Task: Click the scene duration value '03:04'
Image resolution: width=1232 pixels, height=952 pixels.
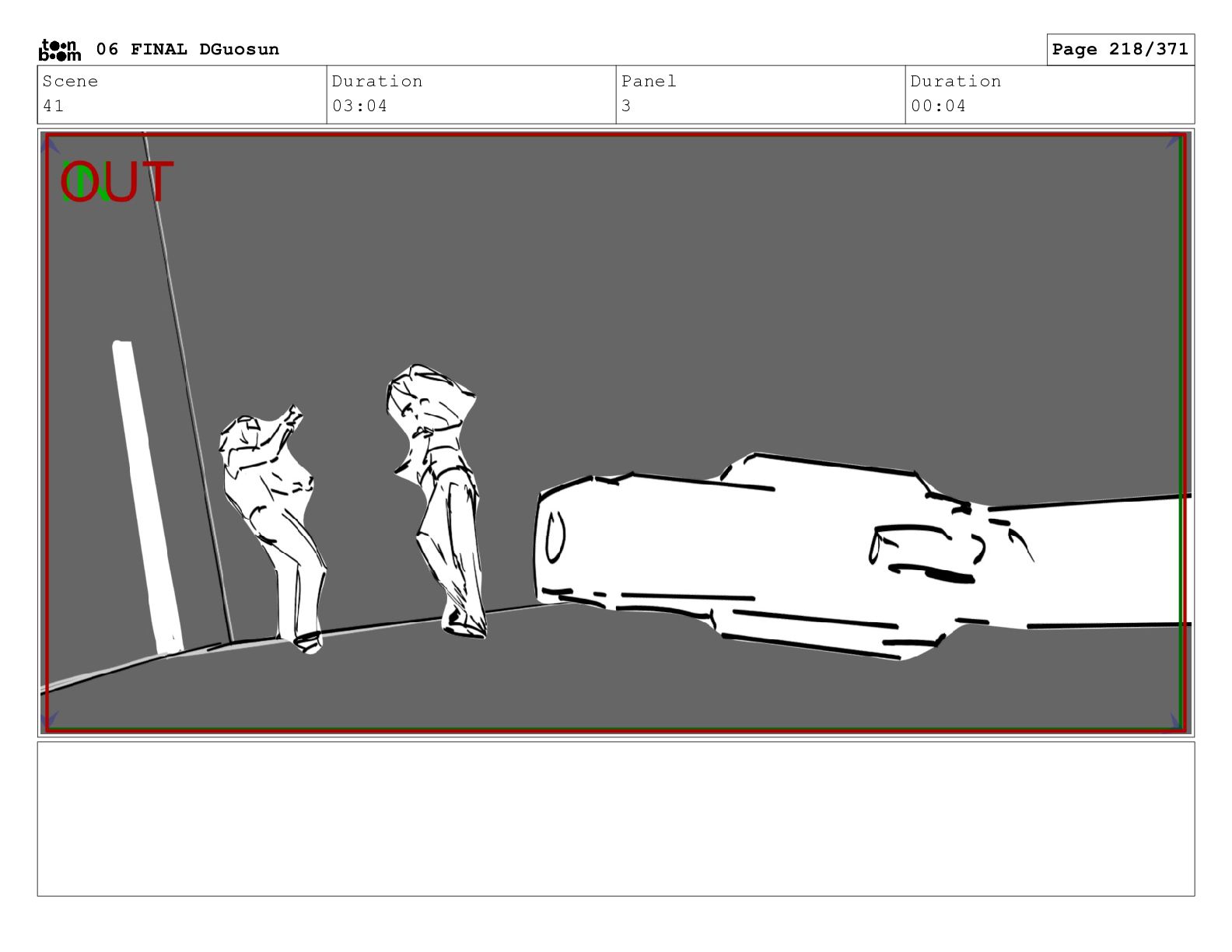Action: click(x=359, y=106)
